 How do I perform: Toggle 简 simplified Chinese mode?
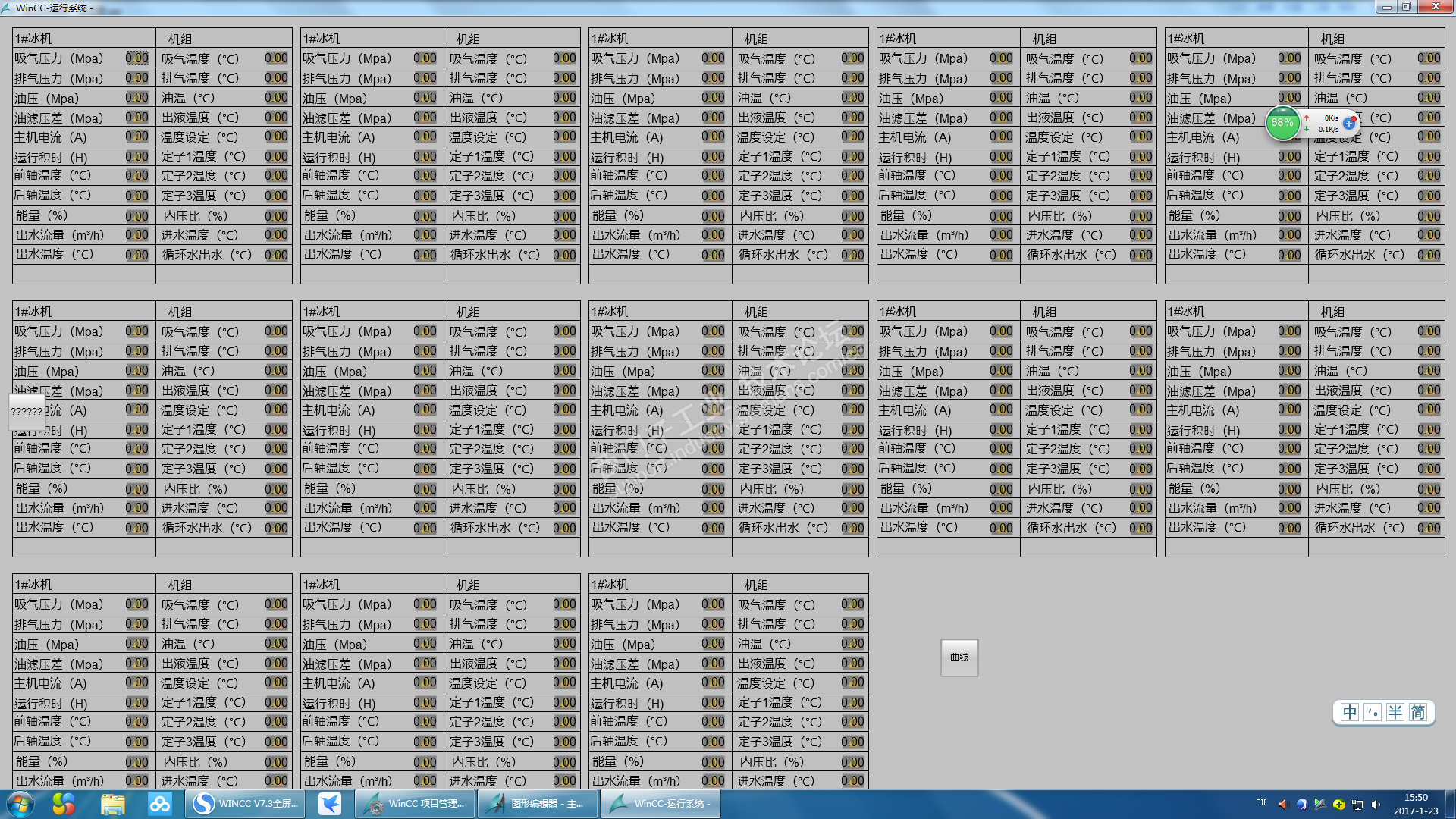1418,713
